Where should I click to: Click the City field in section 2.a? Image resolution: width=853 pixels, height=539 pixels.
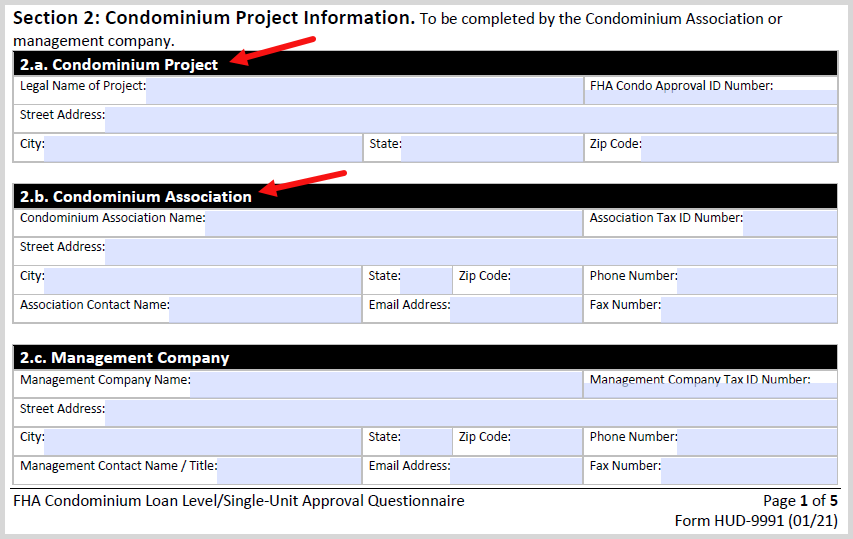click(202, 148)
